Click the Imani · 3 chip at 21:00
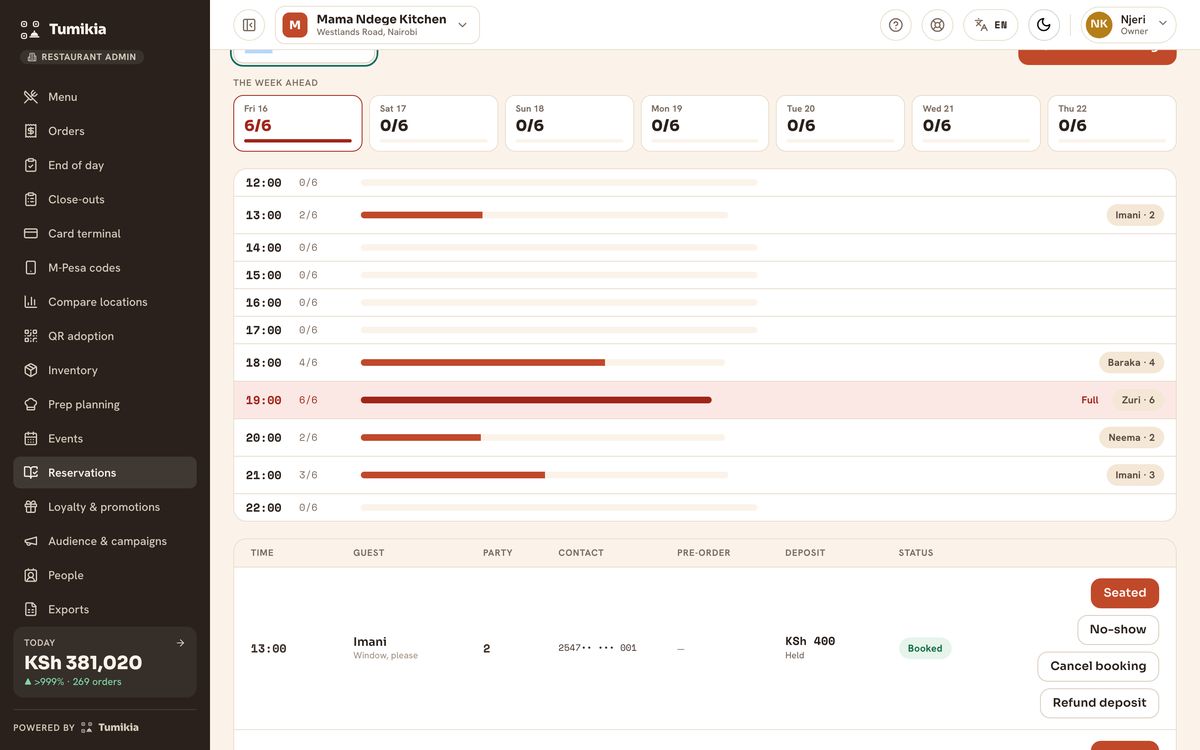Image resolution: width=1200 pixels, height=750 pixels. pos(1135,475)
